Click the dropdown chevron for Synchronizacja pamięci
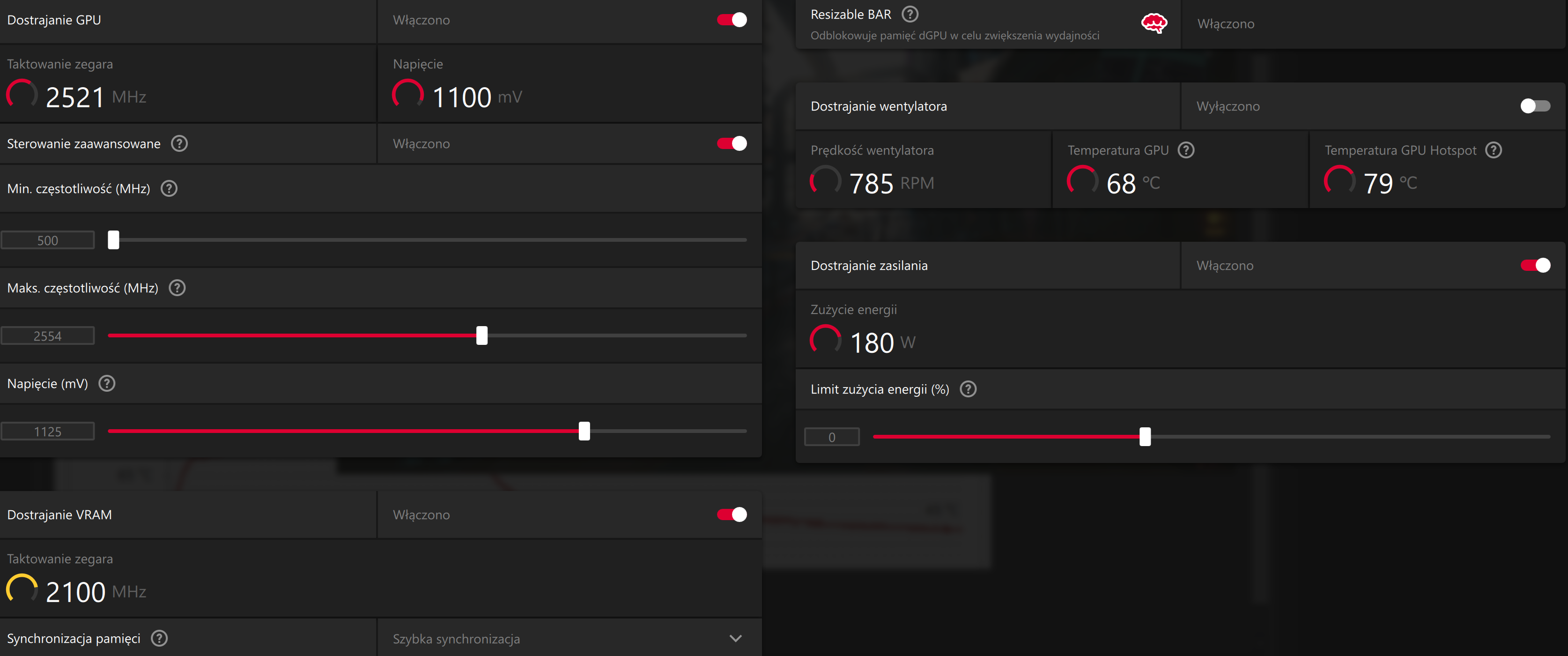Viewport: 1568px width, 656px height. pos(735,638)
